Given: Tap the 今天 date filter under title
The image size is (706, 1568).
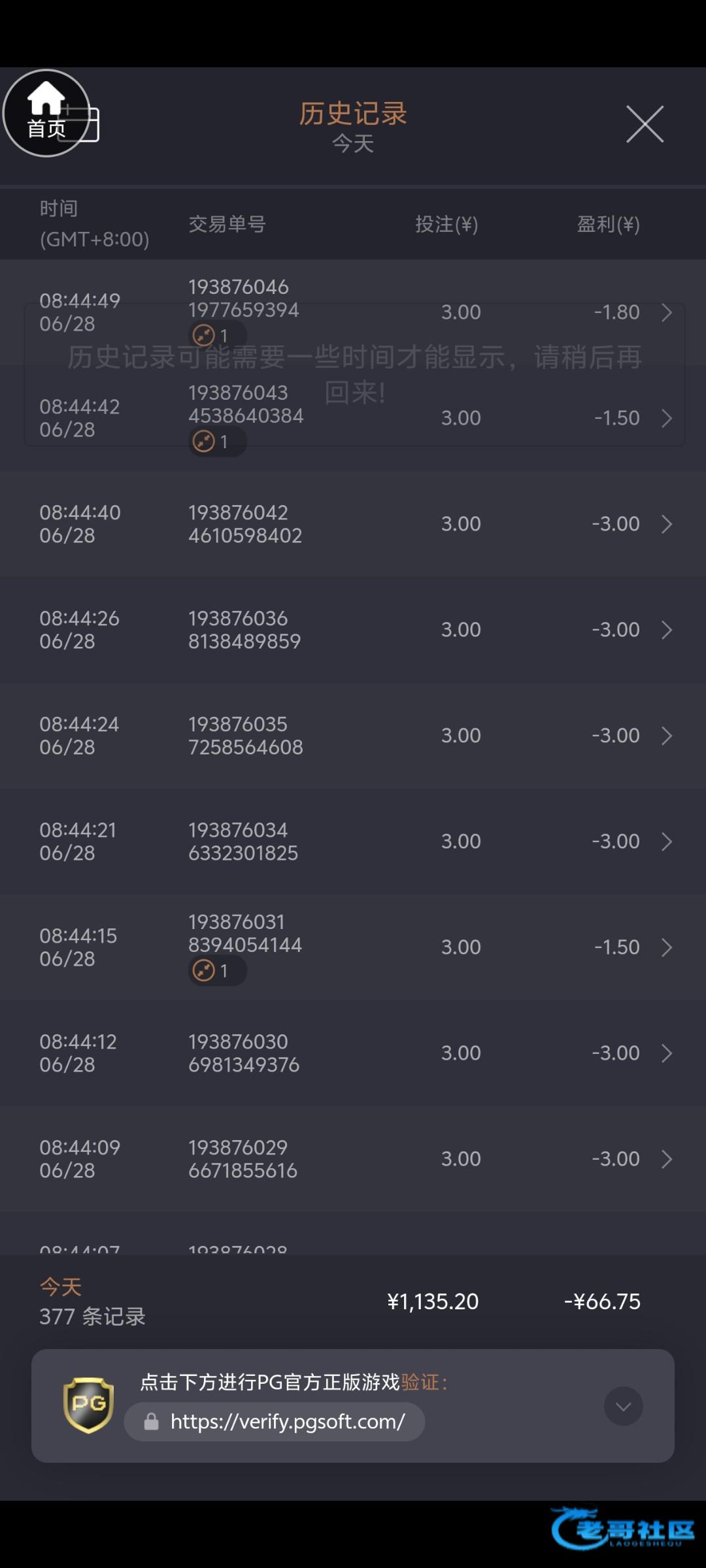Looking at the screenshot, I should (353, 144).
